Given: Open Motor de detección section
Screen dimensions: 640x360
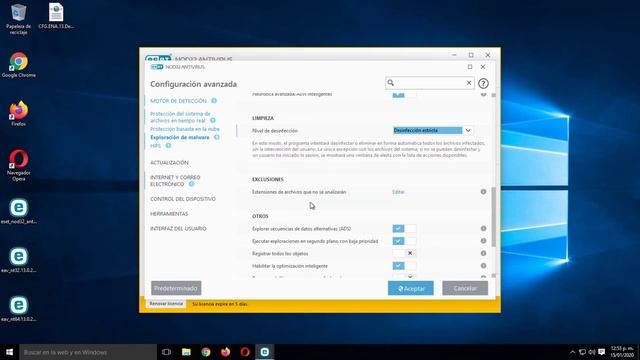Looking at the screenshot, I should click(x=178, y=101).
